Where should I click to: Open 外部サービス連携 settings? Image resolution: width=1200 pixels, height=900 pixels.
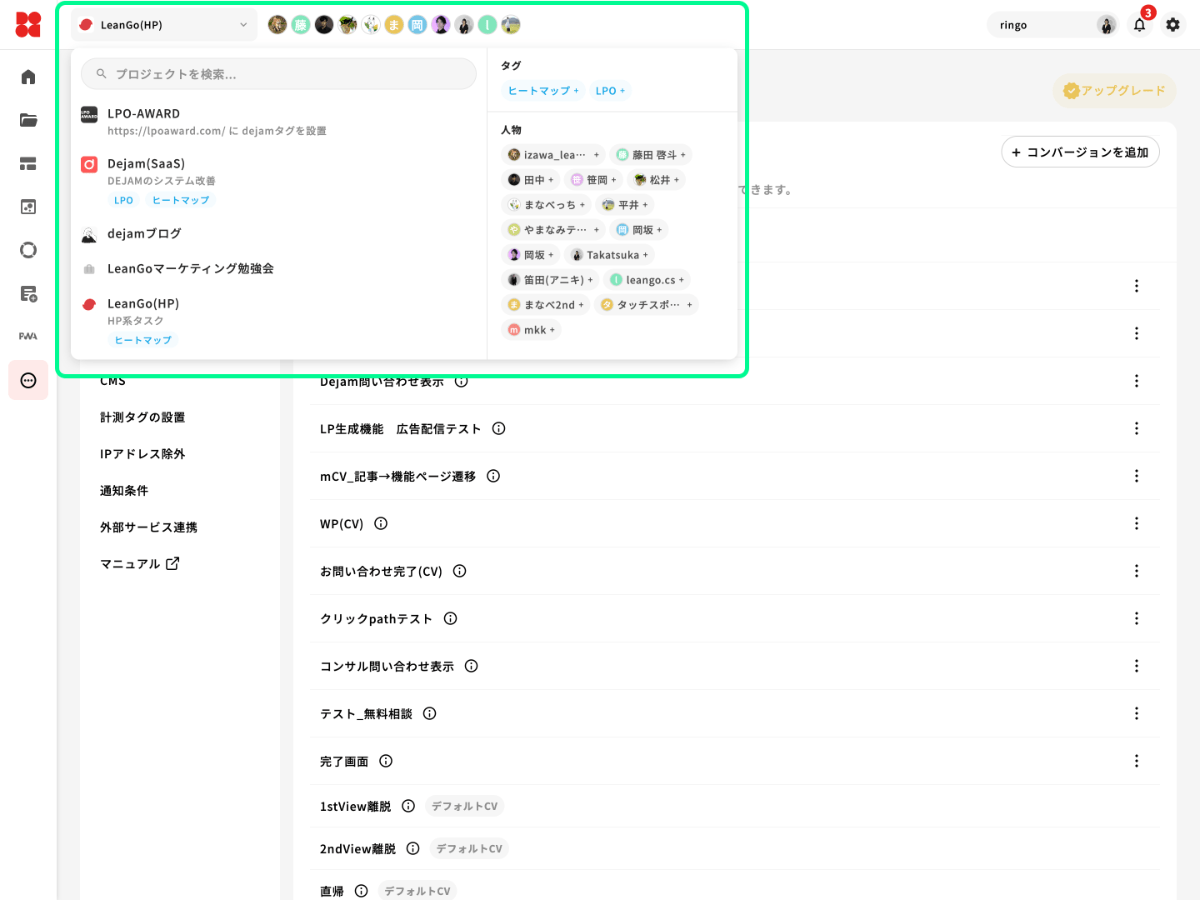coord(148,527)
